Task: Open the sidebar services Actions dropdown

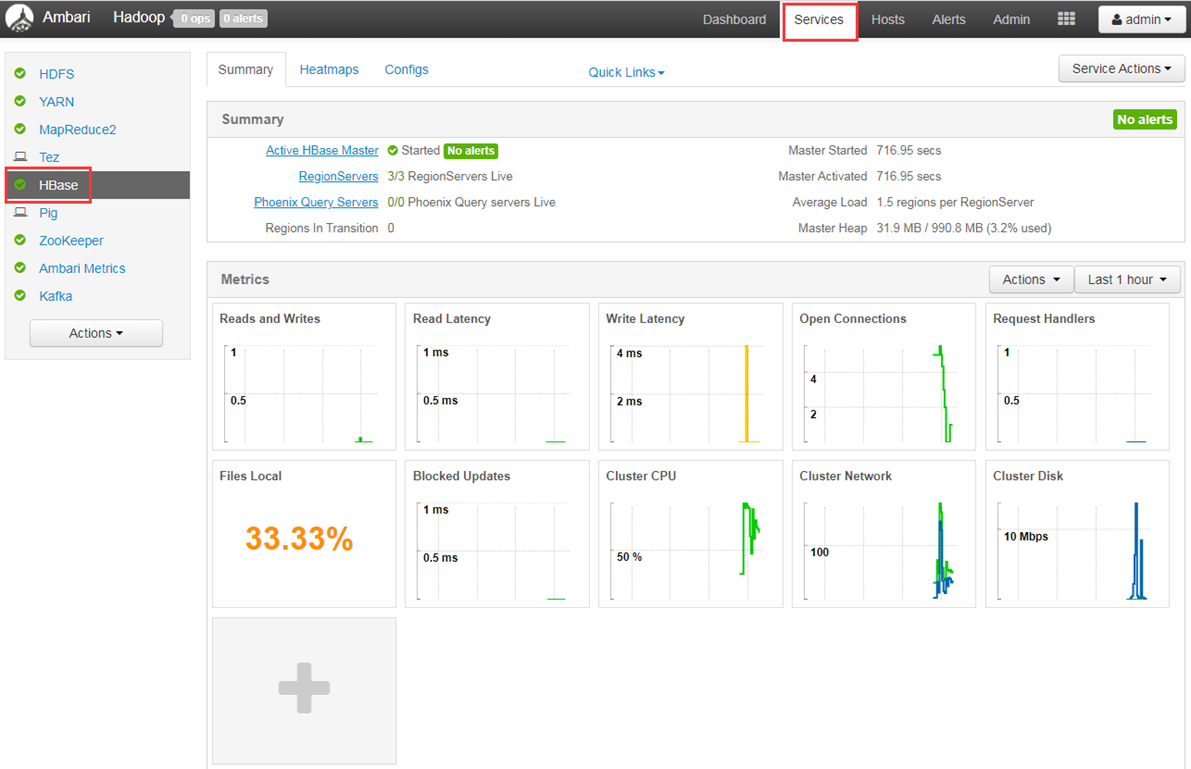Action: (x=96, y=333)
